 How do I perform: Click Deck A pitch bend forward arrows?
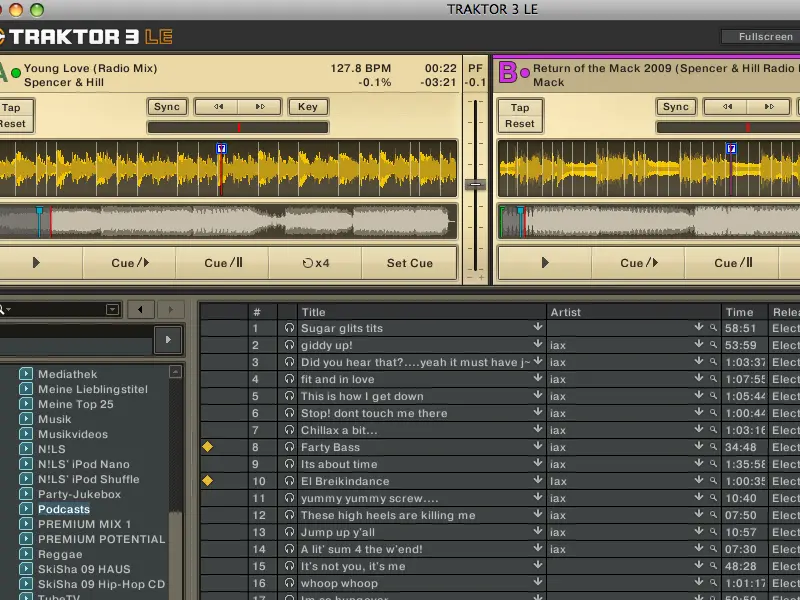pyautogui.click(x=260, y=107)
